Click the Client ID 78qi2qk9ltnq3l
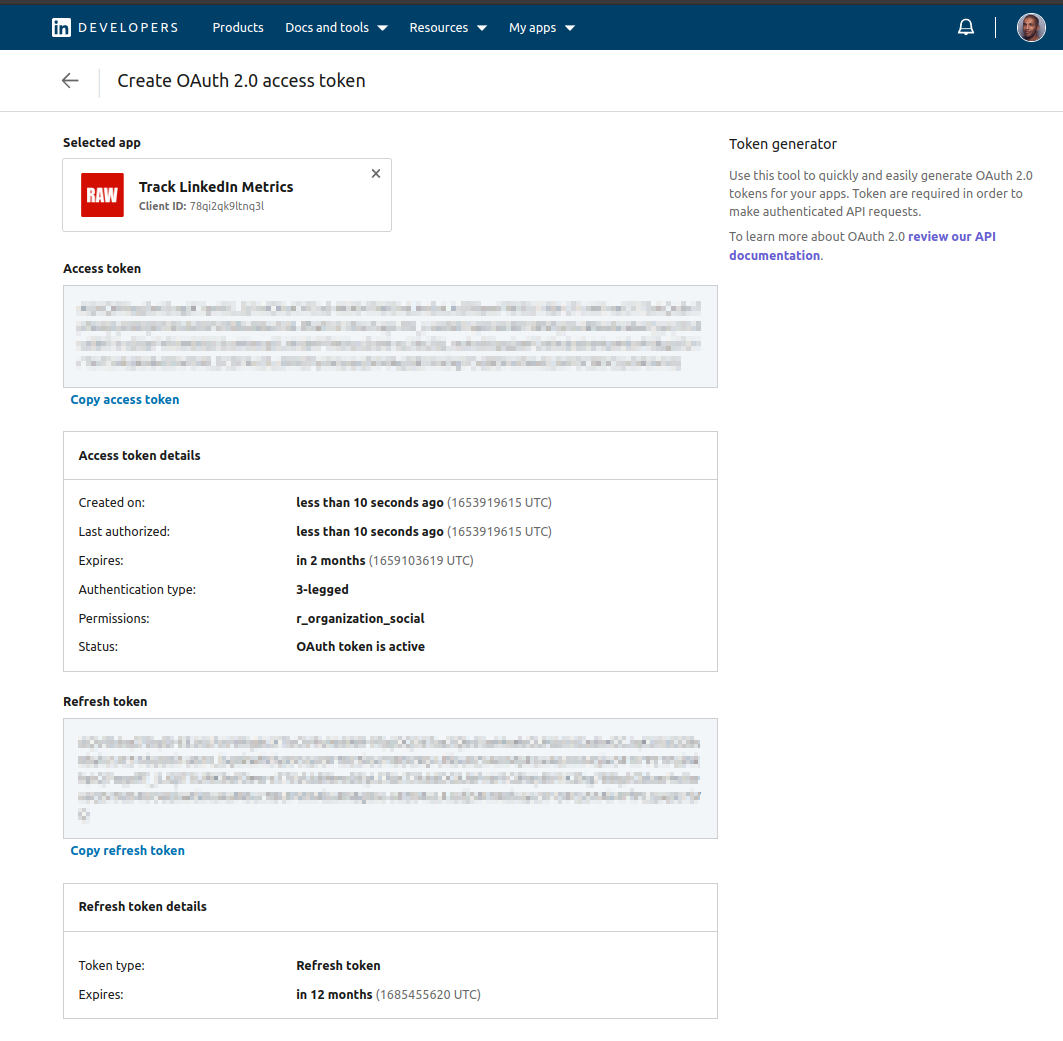The image size is (1063, 1041). [x=201, y=206]
